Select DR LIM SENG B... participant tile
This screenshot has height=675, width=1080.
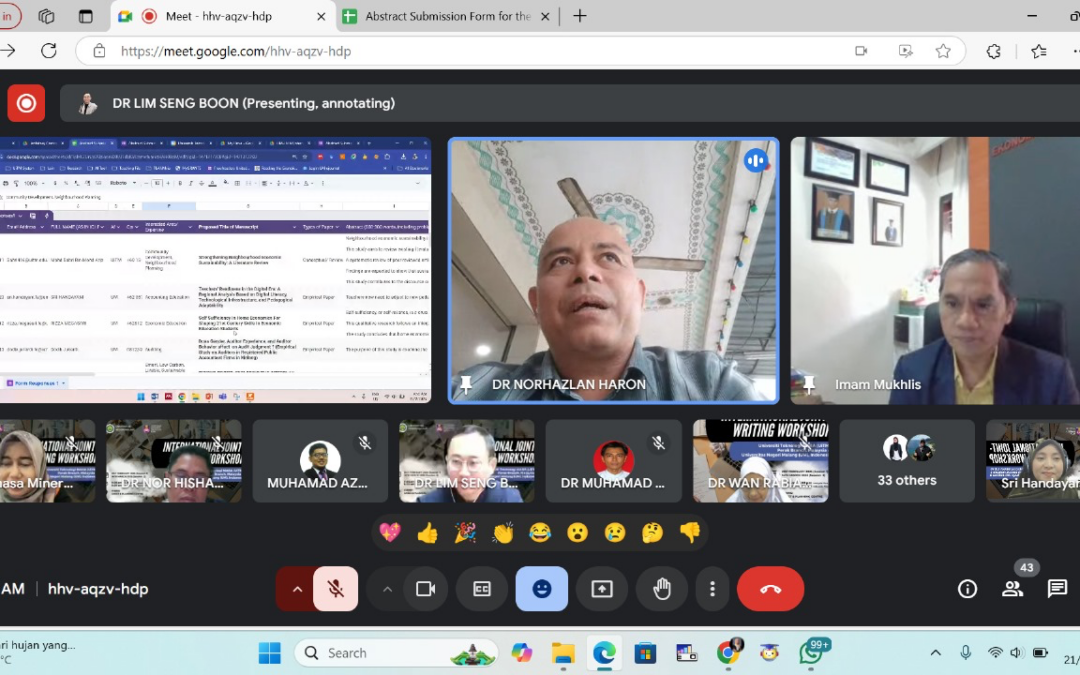click(x=466, y=461)
